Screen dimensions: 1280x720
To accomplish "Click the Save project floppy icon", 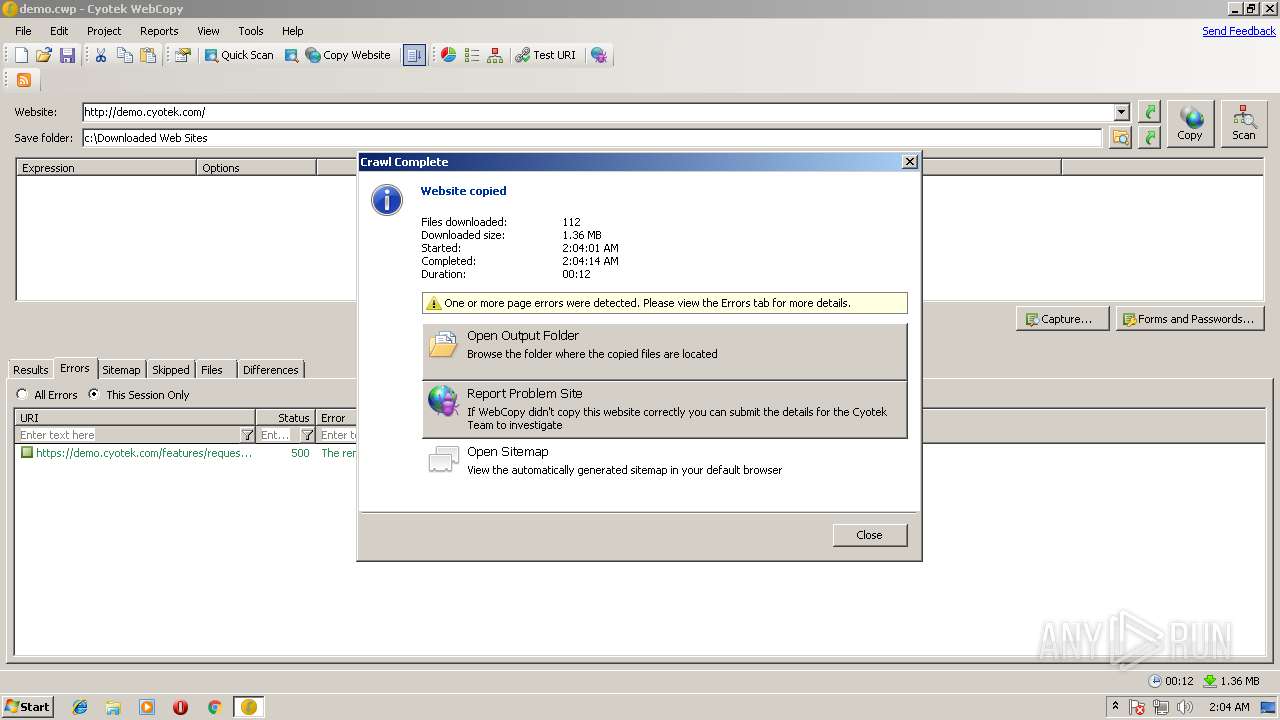I will click(x=67, y=55).
